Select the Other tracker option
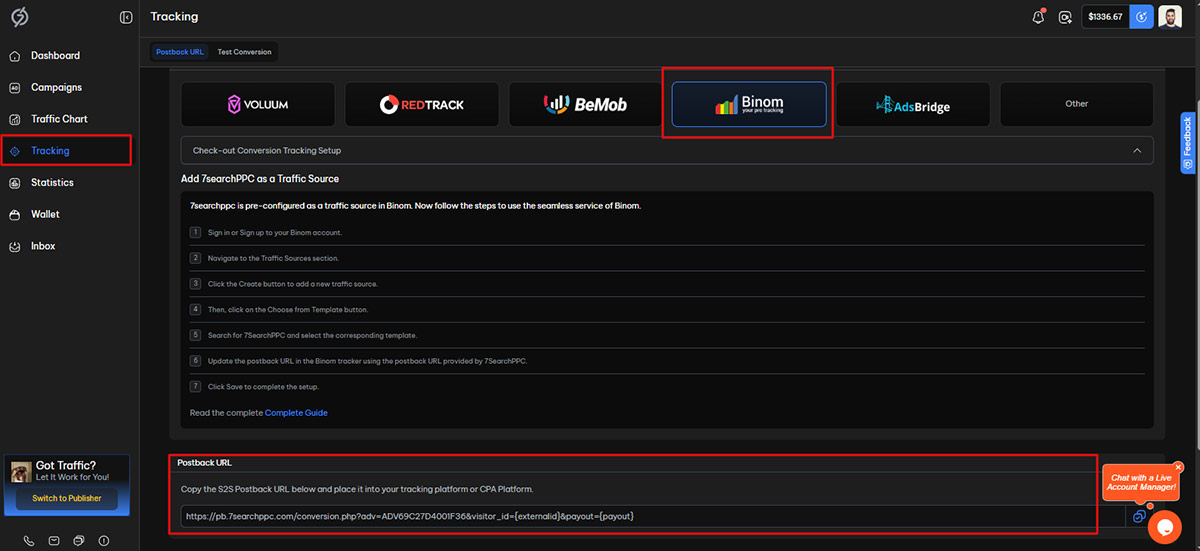The image size is (1200, 551). 1076,104
